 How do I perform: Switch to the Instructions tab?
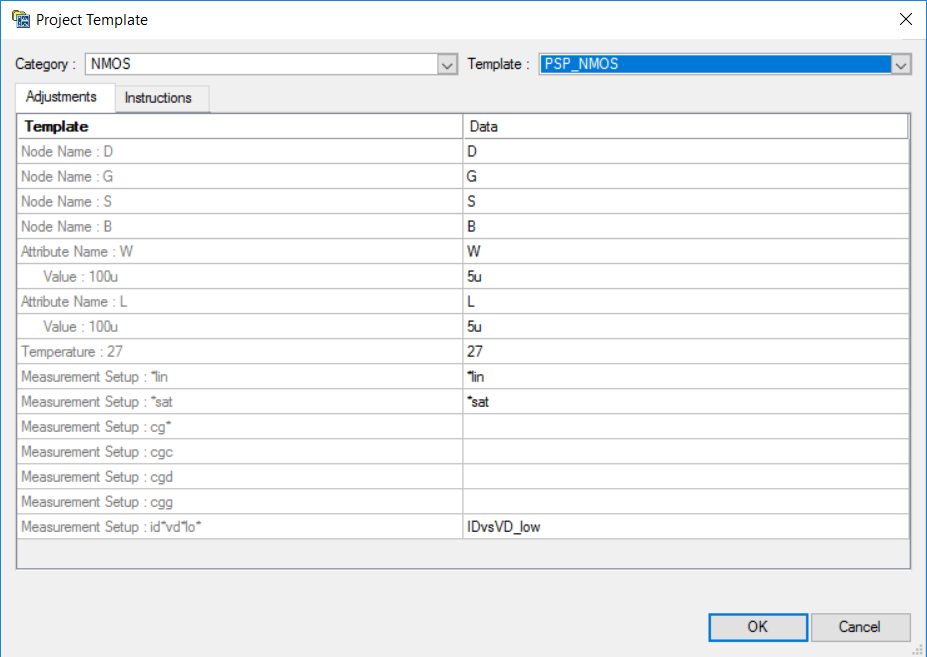(158, 98)
